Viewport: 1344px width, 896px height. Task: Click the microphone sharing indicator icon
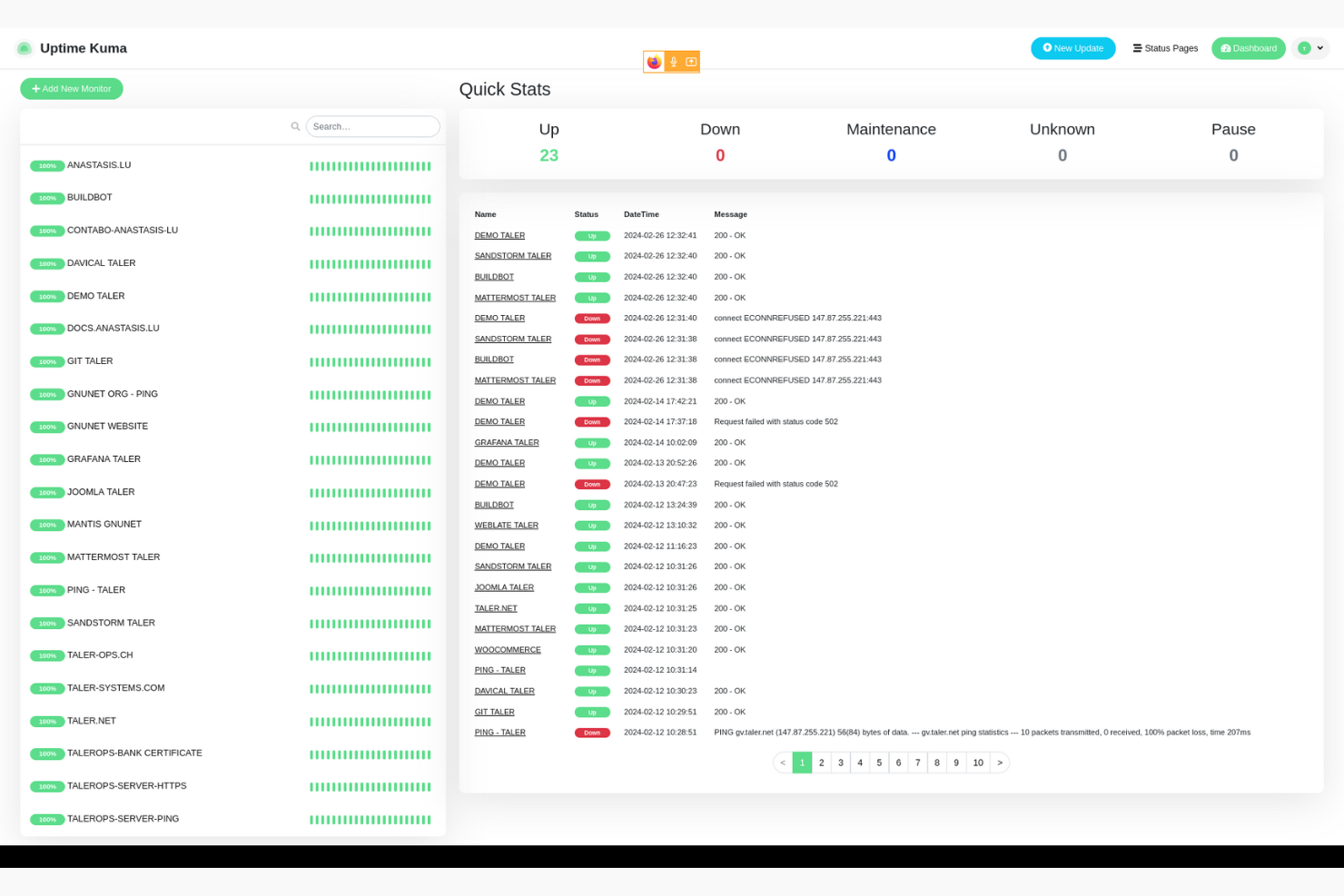[674, 62]
